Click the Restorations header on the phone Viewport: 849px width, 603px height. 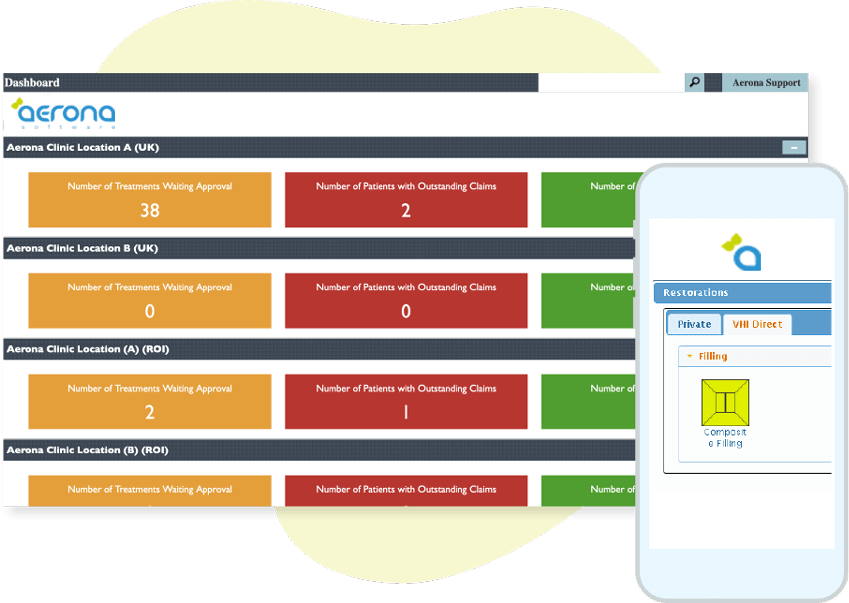point(742,293)
